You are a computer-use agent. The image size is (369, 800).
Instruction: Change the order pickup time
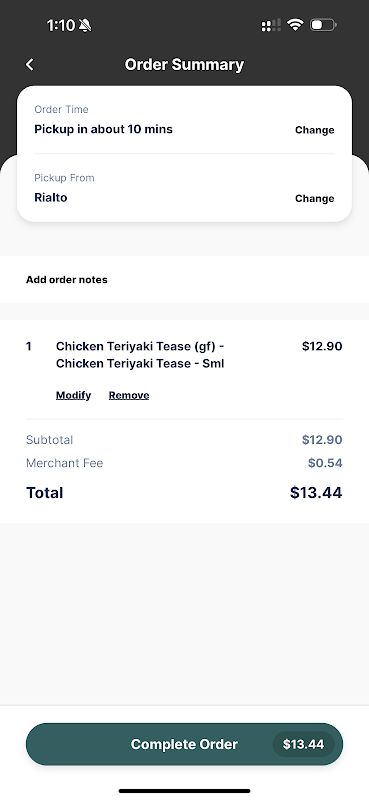[314, 130]
